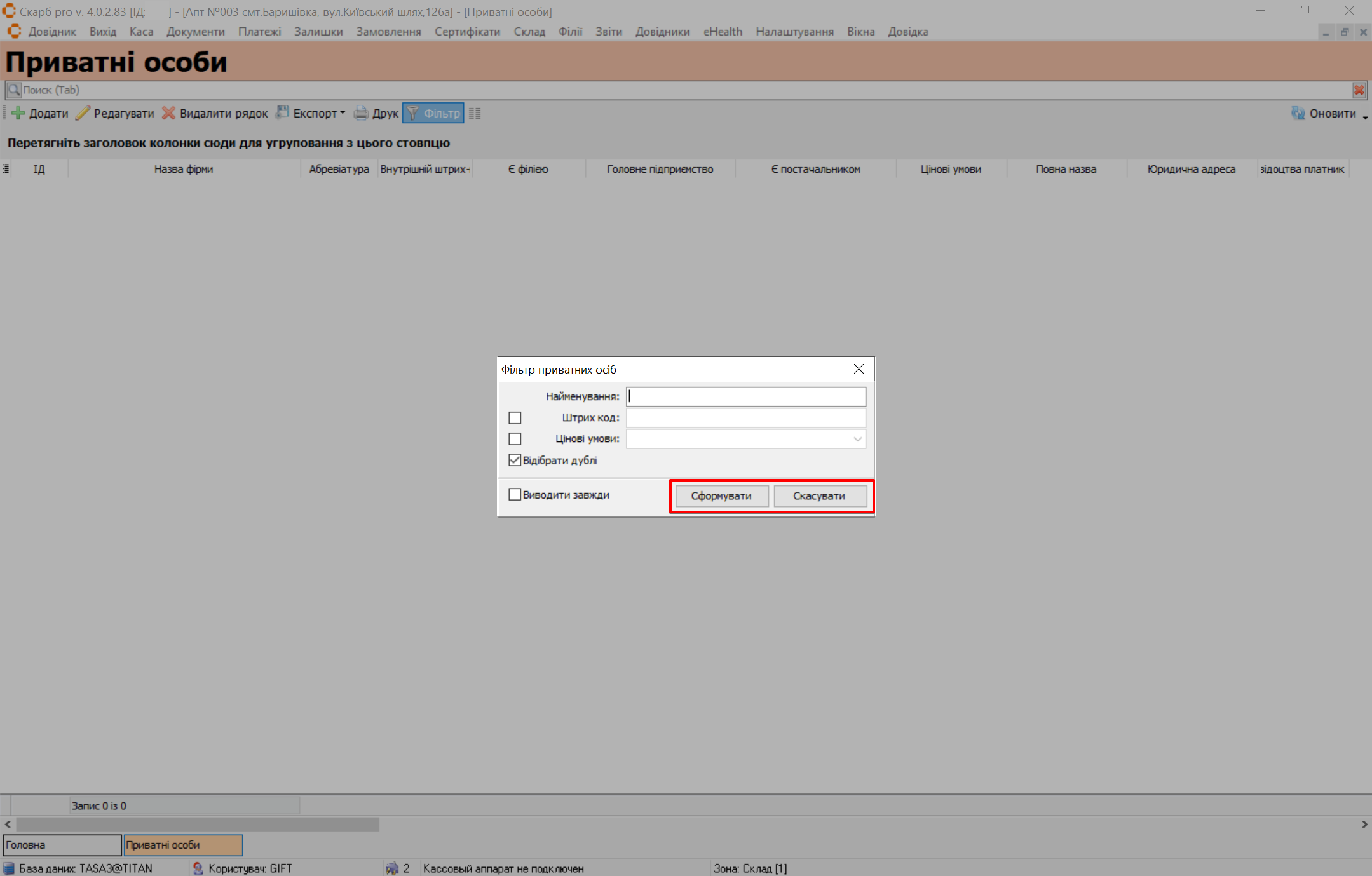Enable the Цінові умови checkbox
This screenshot has height=876, width=1372.
pyautogui.click(x=515, y=439)
